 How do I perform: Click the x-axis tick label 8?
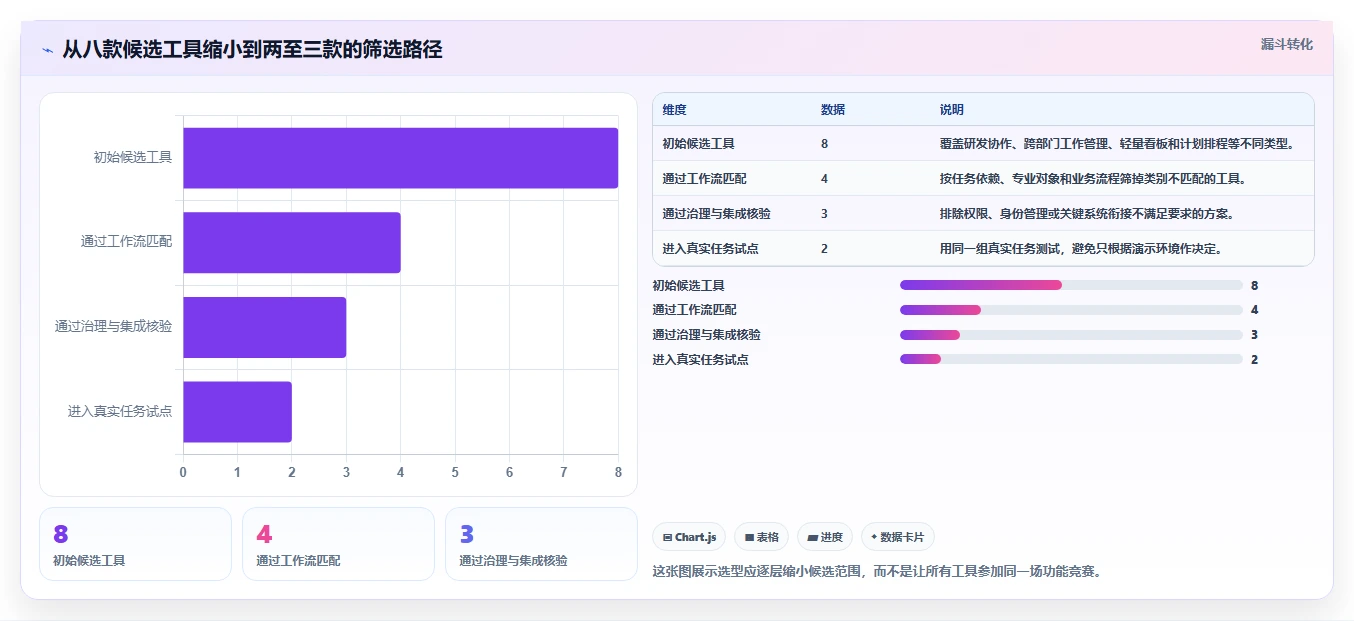point(618,472)
